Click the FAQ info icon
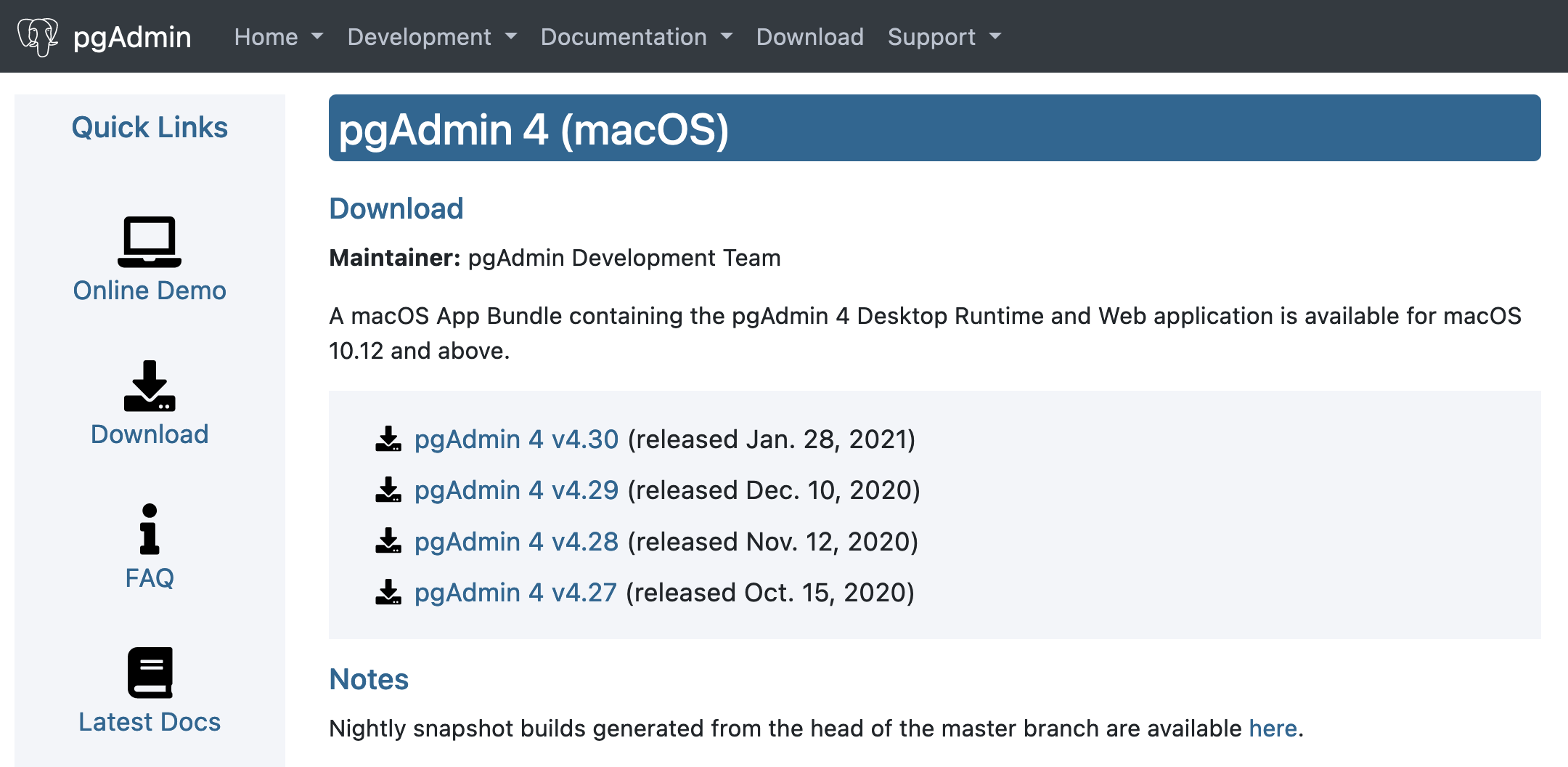Image resolution: width=1568 pixels, height=767 pixels. point(150,529)
